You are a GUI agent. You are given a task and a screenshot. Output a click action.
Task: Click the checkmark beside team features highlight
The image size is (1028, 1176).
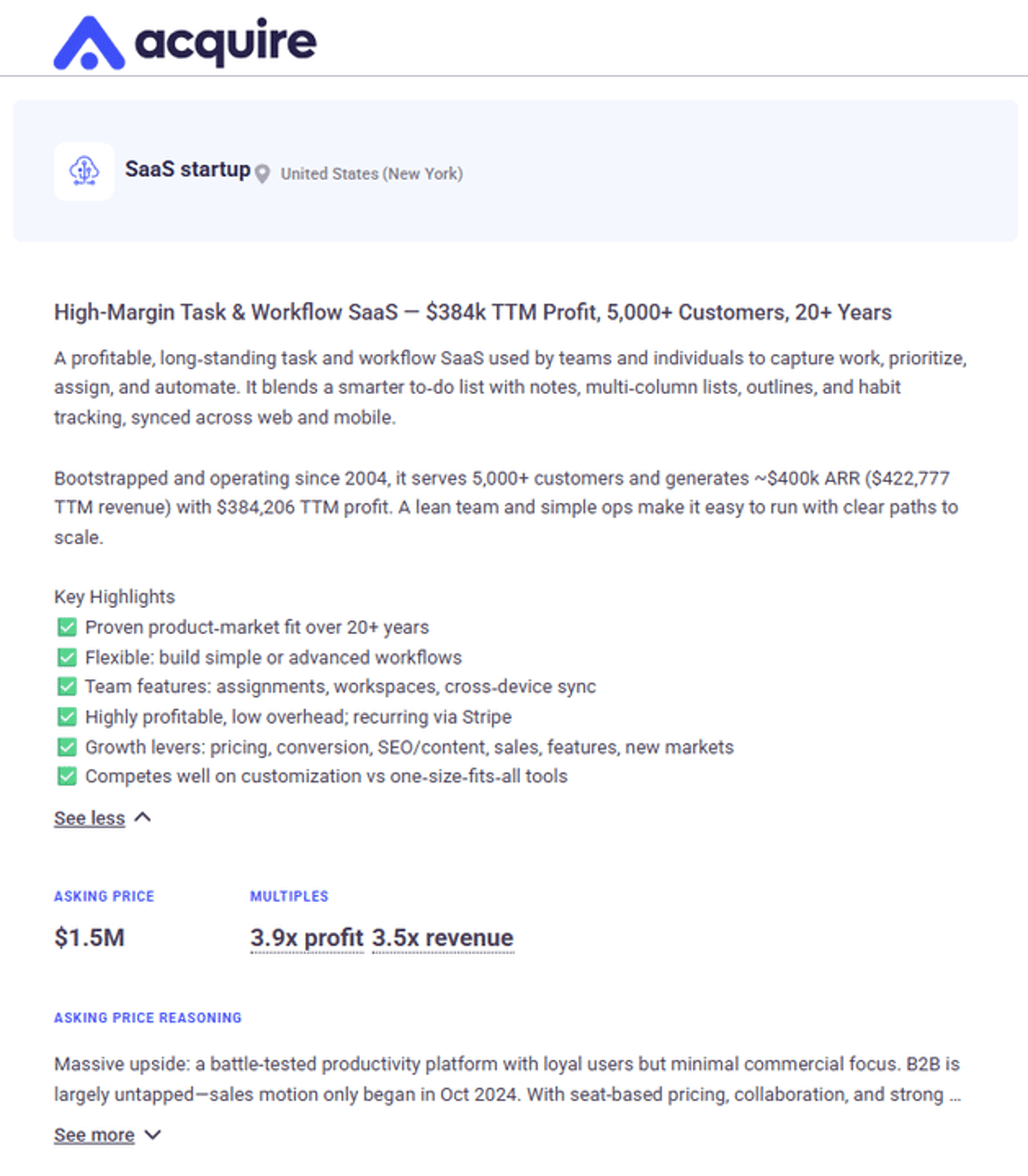click(67, 686)
